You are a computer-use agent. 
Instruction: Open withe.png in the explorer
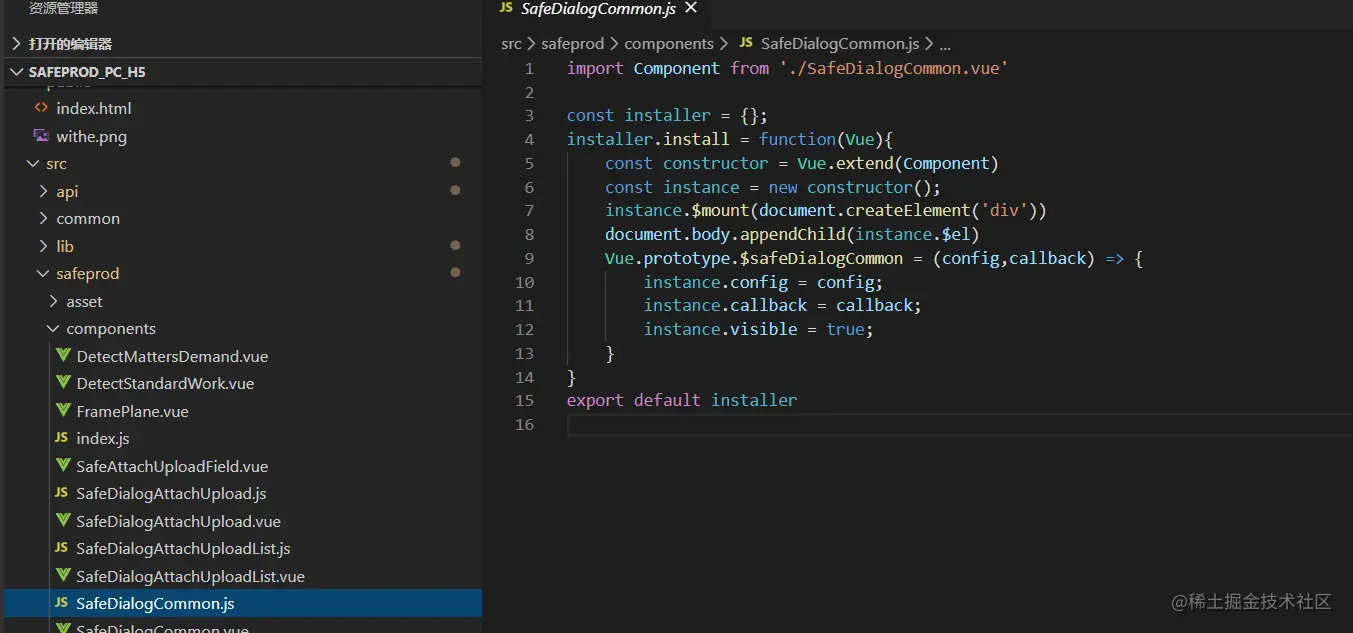pyautogui.click(x=91, y=136)
